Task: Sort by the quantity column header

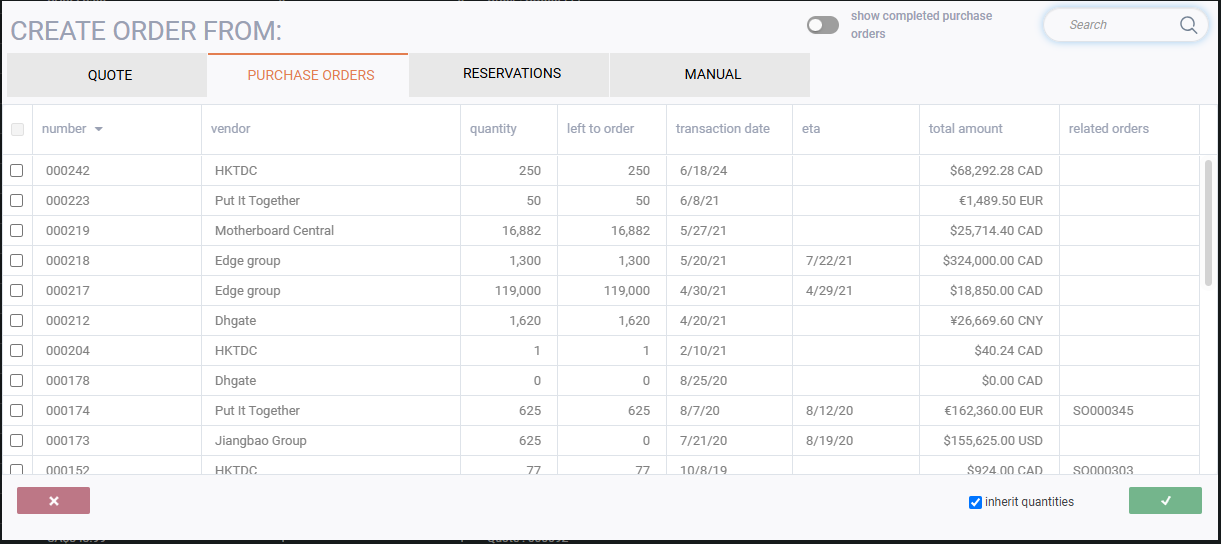Action: click(x=494, y=129)
